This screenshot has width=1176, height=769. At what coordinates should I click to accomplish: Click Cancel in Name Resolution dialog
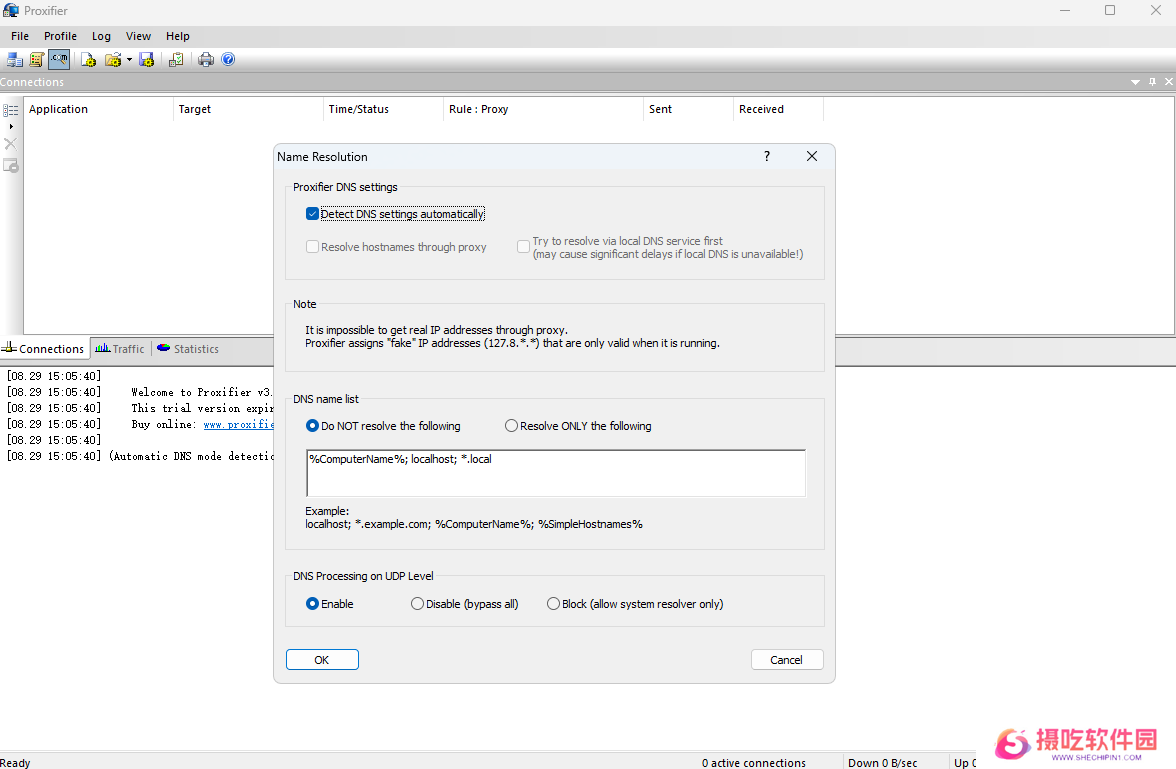786,660
